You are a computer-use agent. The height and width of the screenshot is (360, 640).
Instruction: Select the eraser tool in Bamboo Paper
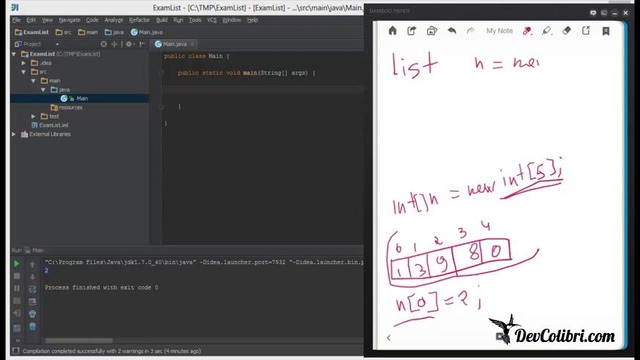pyautogui.click(x=567, y=31)
